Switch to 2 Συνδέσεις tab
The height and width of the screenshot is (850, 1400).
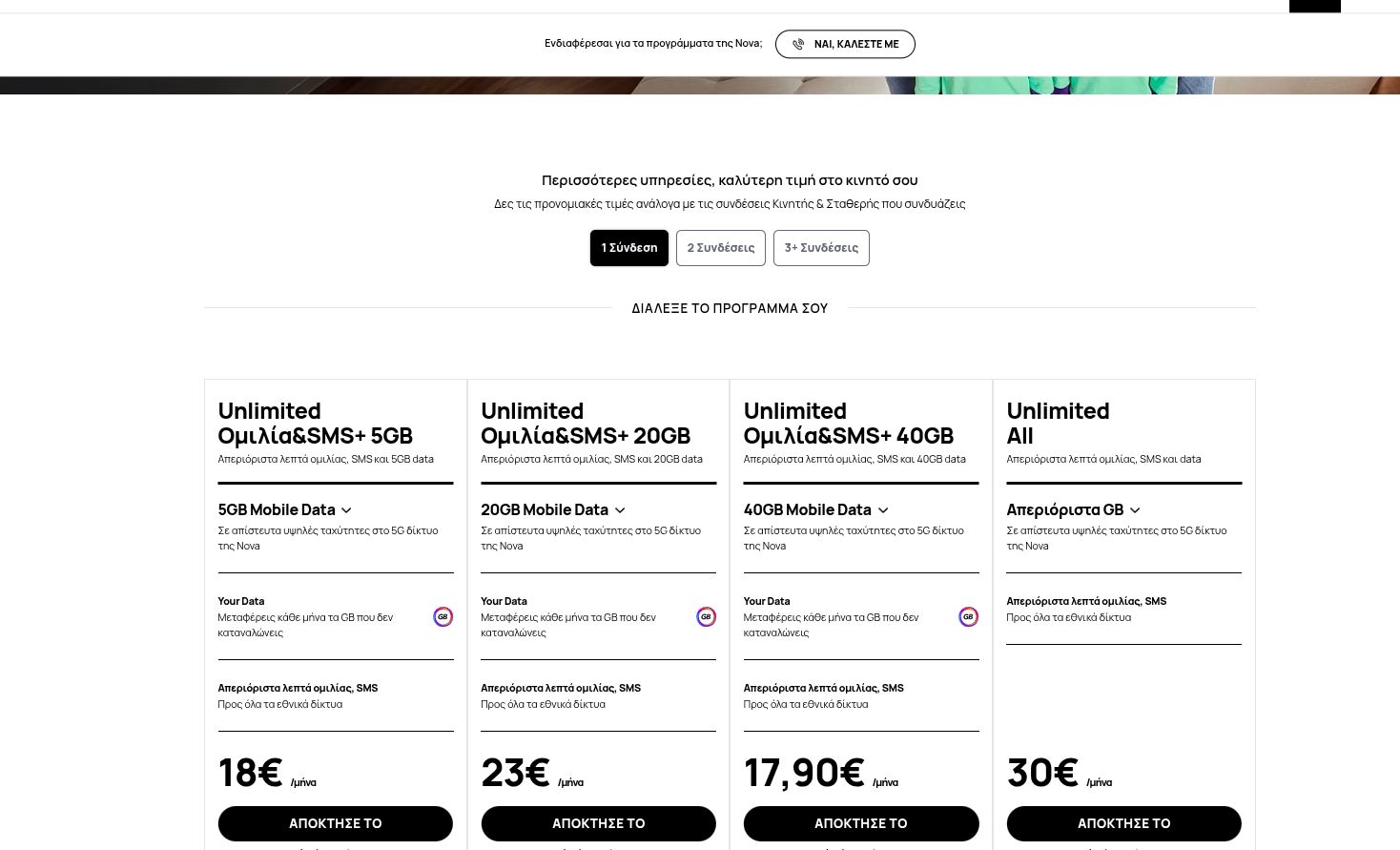(720, 248)
